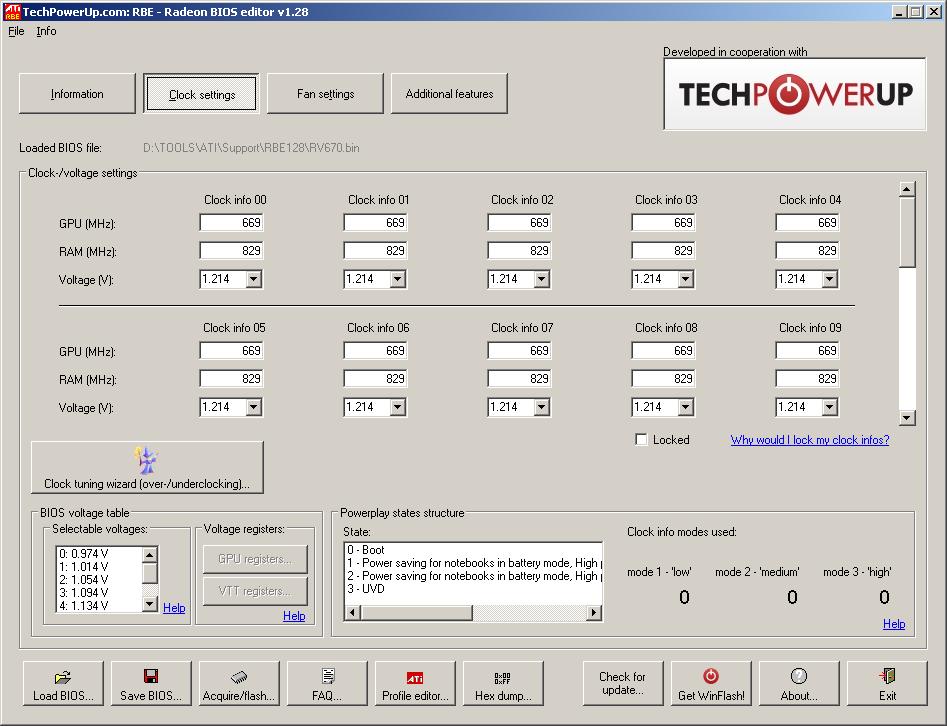Expand the Voltage dropdown under Clock info 03
Image resolution: width=947 pixels, height=726 pixels.
point(686,279)
